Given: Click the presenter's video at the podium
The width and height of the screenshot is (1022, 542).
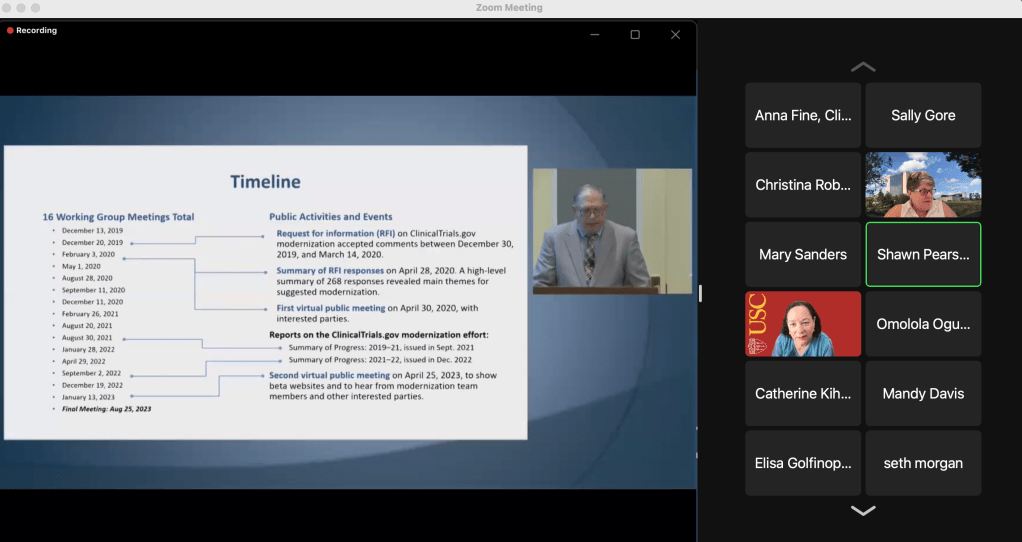Looking at the screenshot, I should click(x=611, y=231).
